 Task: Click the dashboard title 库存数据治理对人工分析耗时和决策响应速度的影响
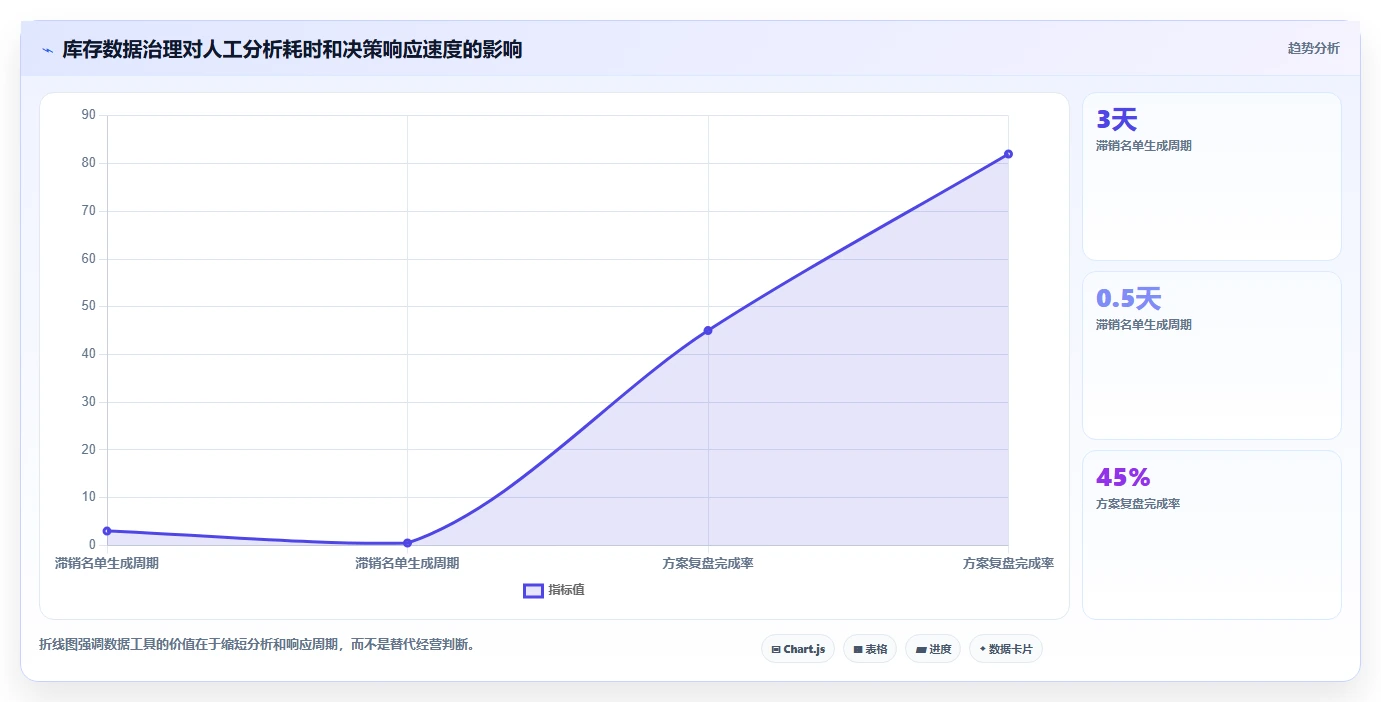click(292, 49)
